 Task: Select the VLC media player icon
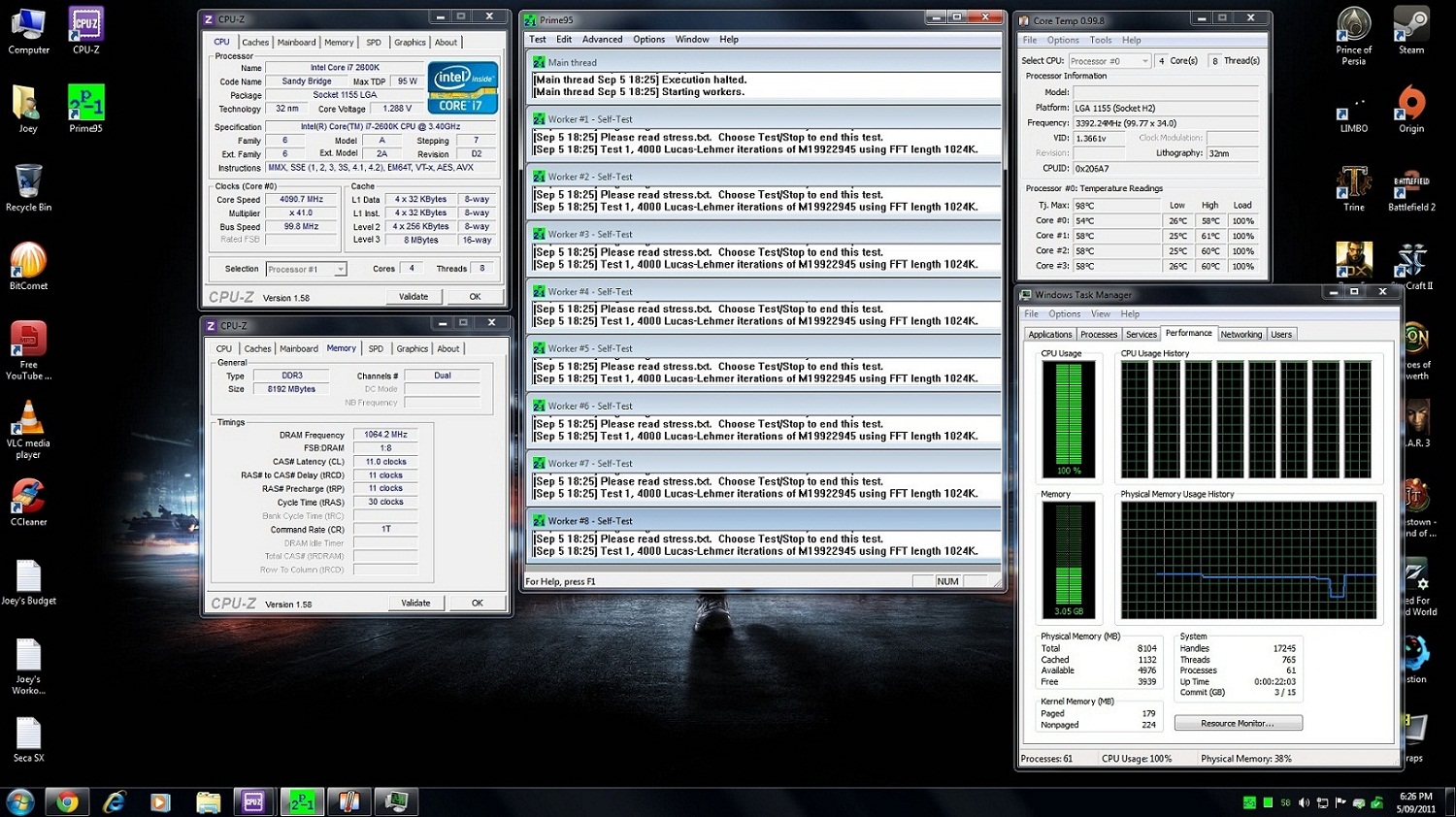click(x=28, y=429)
